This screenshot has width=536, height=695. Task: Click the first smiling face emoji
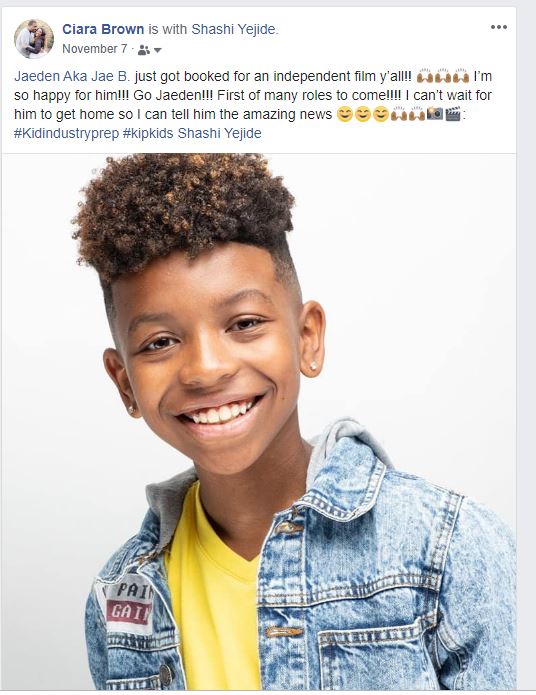345,114
